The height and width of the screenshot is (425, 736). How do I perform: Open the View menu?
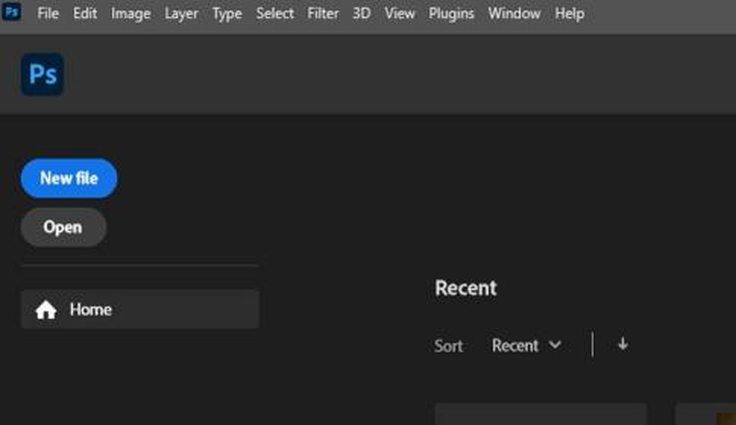(399, 14)
